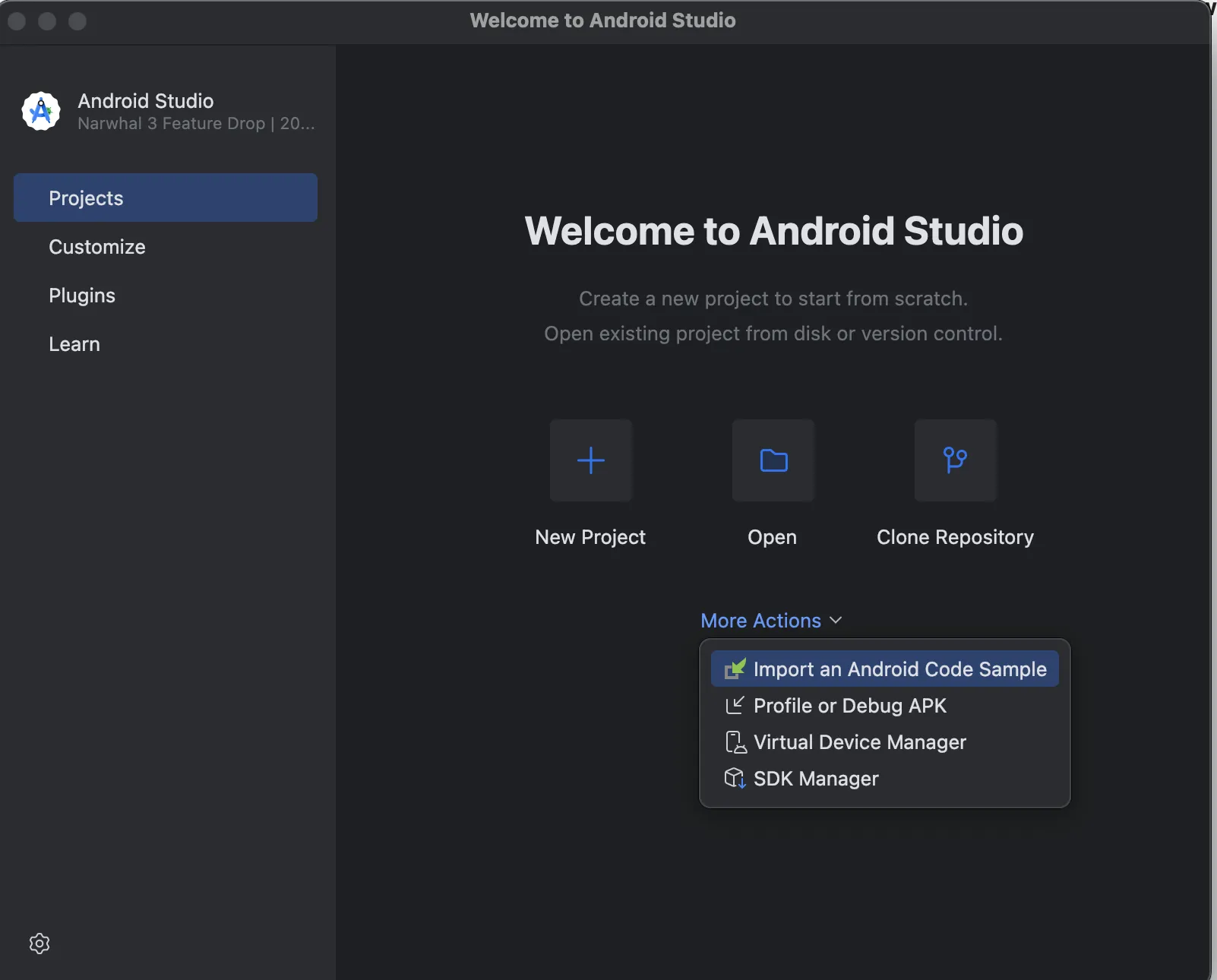The image size is (1217, 980).
Task: Collapse the More Actions dropdown
Action: pyautogui.click(x=771, y=621)
